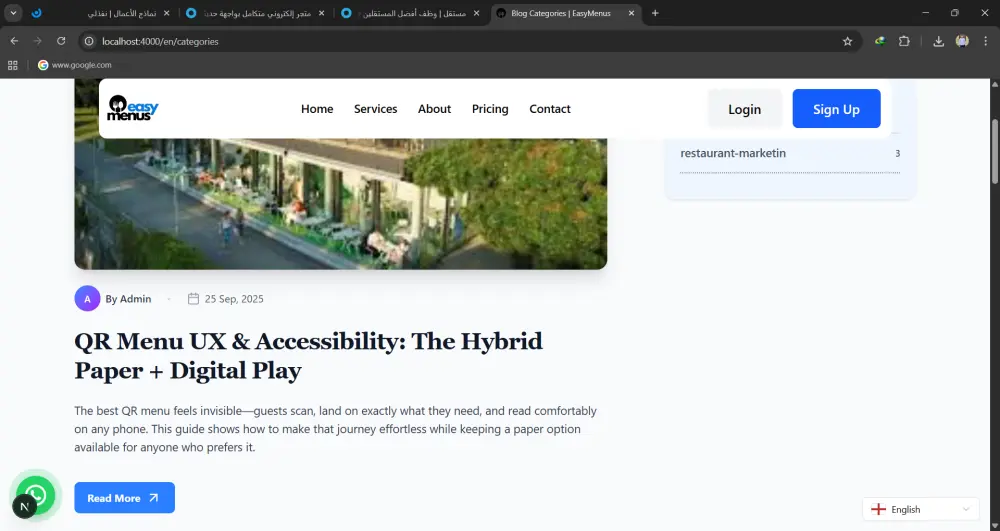Open the tab search dropdown arrow

tap(13, 13)
